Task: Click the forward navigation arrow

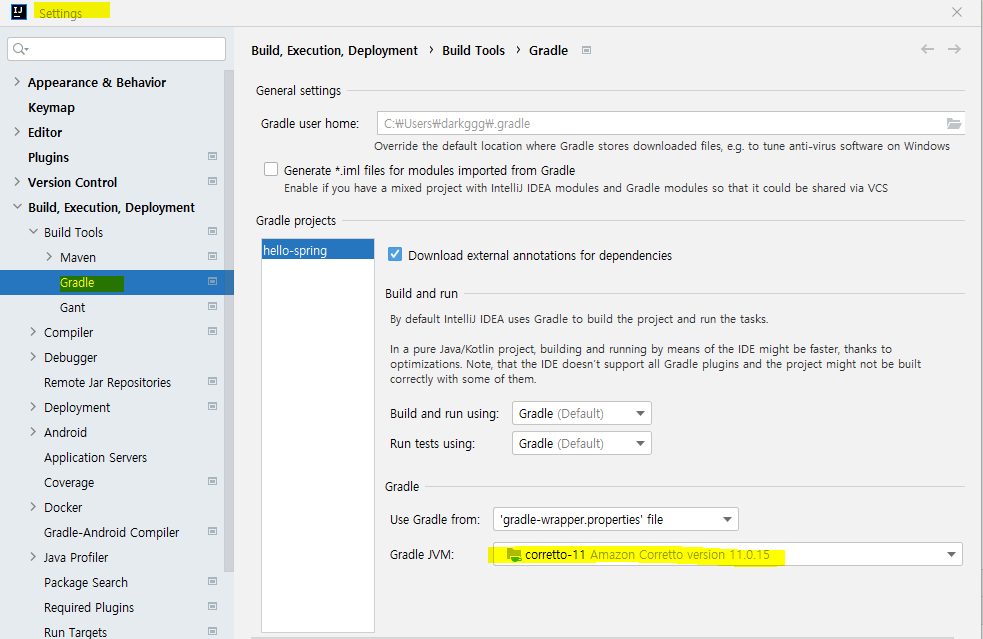Action: (x=954, y=49)
